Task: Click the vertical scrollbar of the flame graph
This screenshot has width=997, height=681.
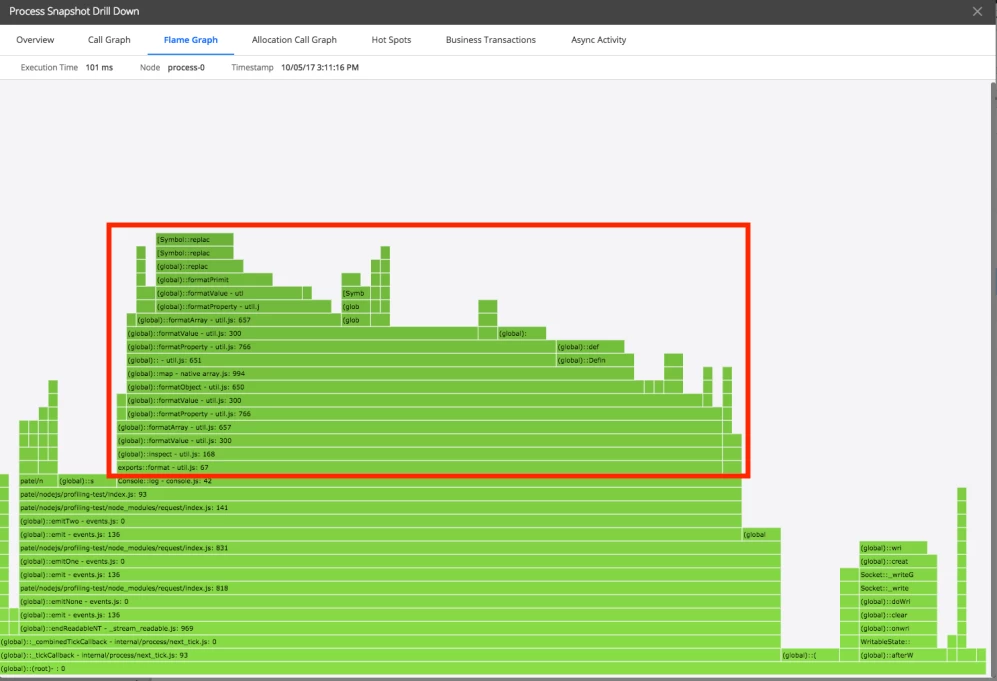Action: (991, 300)
